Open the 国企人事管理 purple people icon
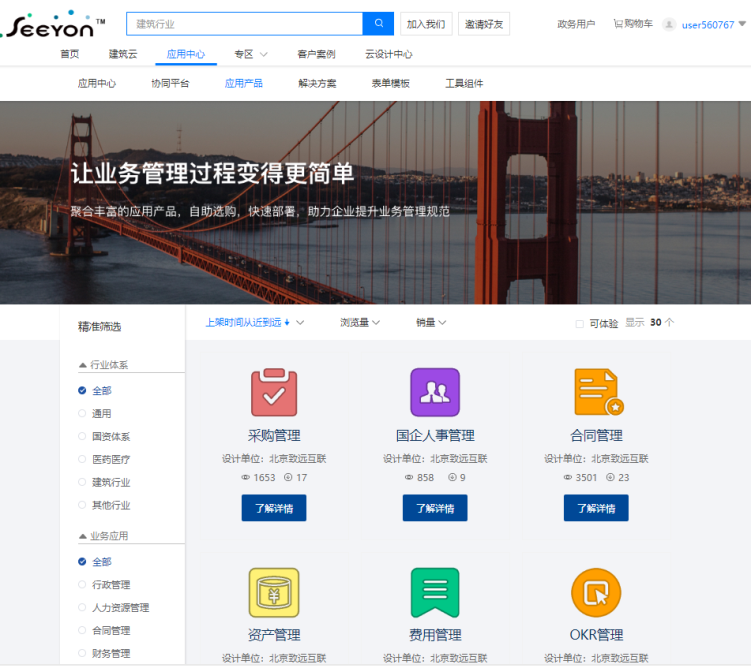Screen dimensions: 751x668 [435, 392]
